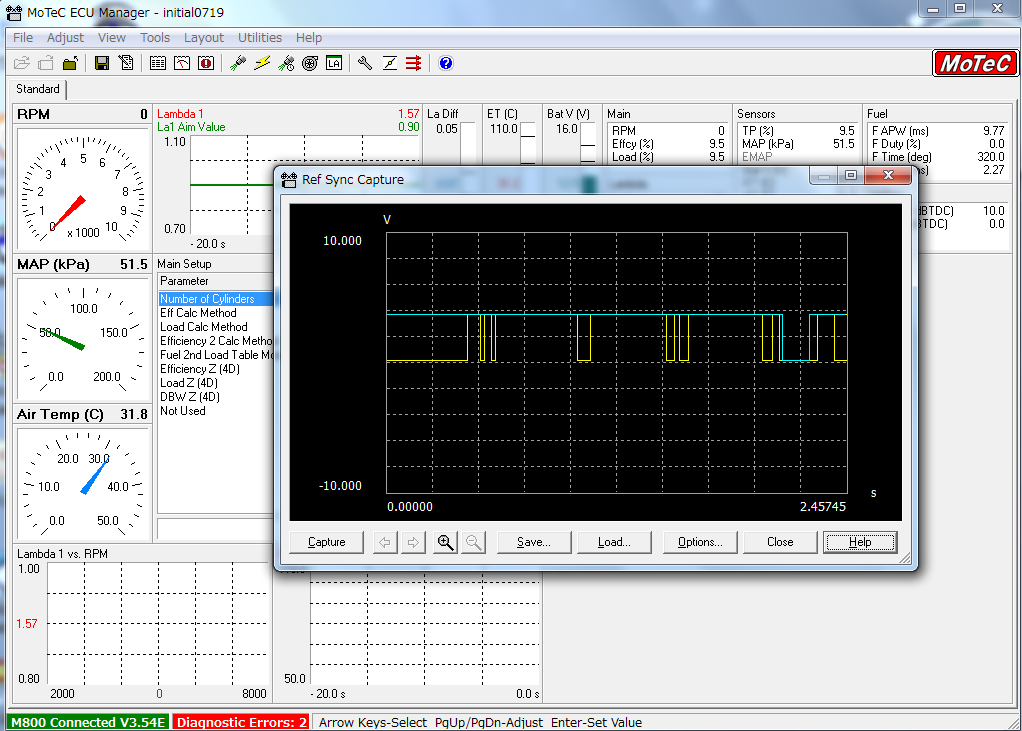Viewport: 1022px width, 731px height.
Task: Click the Capture button
Action: (x=327, y=542)
